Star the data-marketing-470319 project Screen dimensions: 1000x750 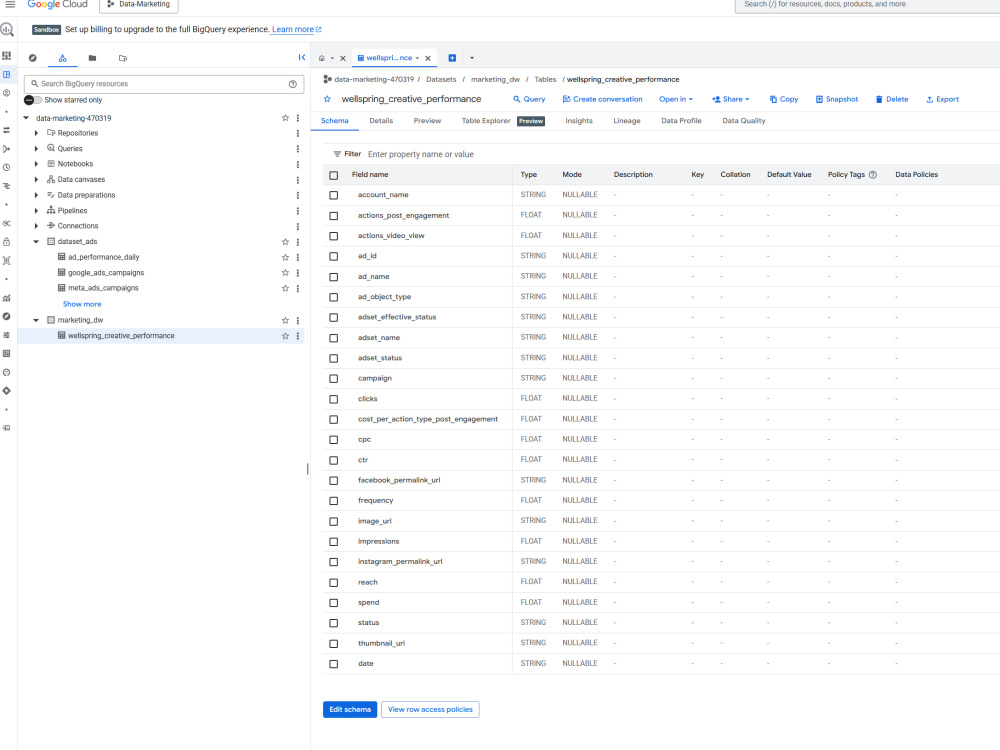[x=285, y=118]
